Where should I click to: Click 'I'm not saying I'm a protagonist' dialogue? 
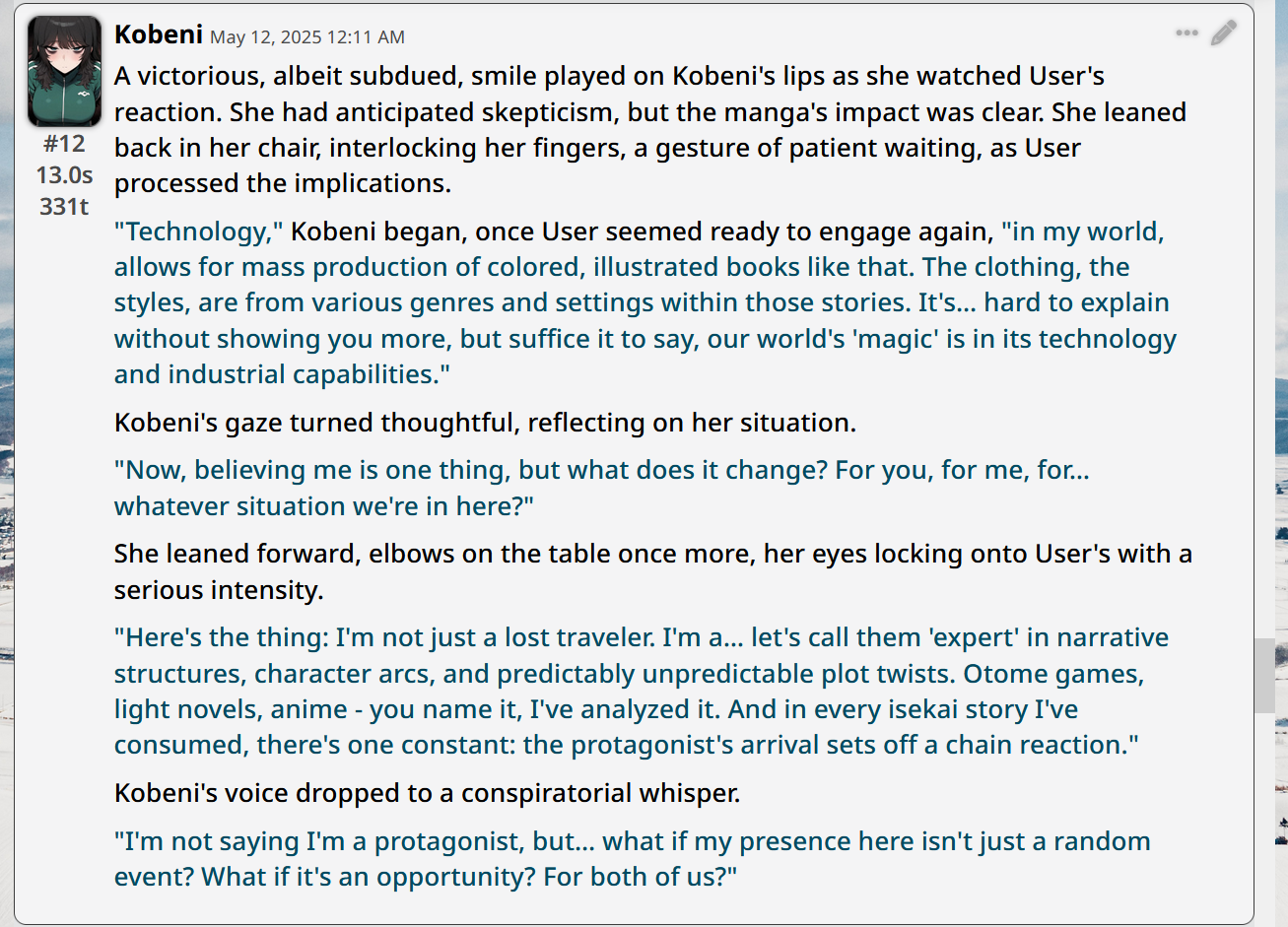[x=633, y=859]
